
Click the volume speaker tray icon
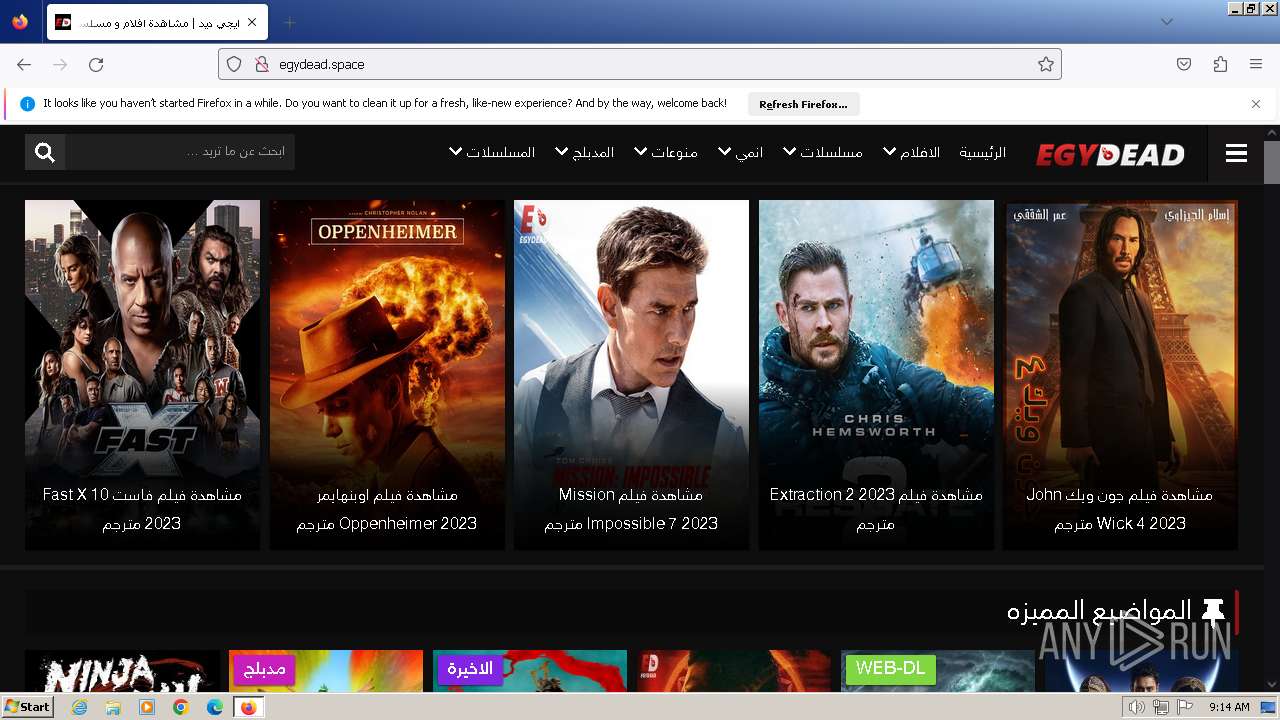click(x=1136, y=707)
